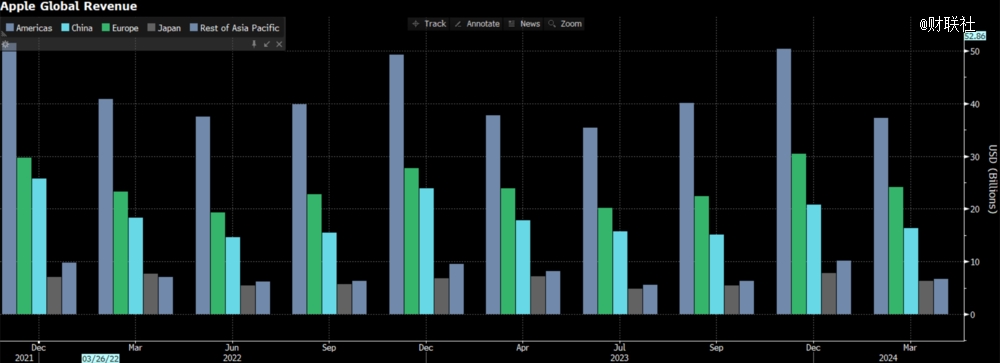Select the Rest of Asia Pacific label
The height and width of the screenshot is (363, 1000).
240,28
